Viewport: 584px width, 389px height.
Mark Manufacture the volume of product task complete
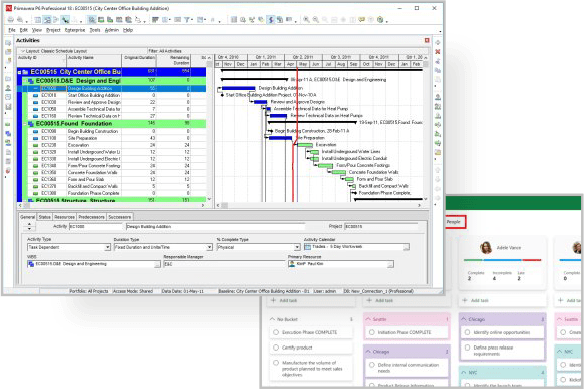coord(276,363)
